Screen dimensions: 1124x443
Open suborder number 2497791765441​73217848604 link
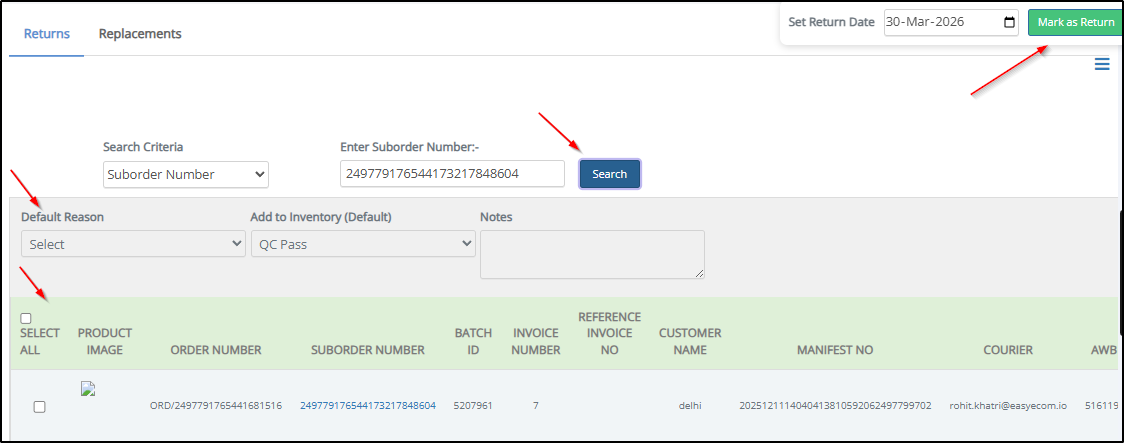coord(367,405)
